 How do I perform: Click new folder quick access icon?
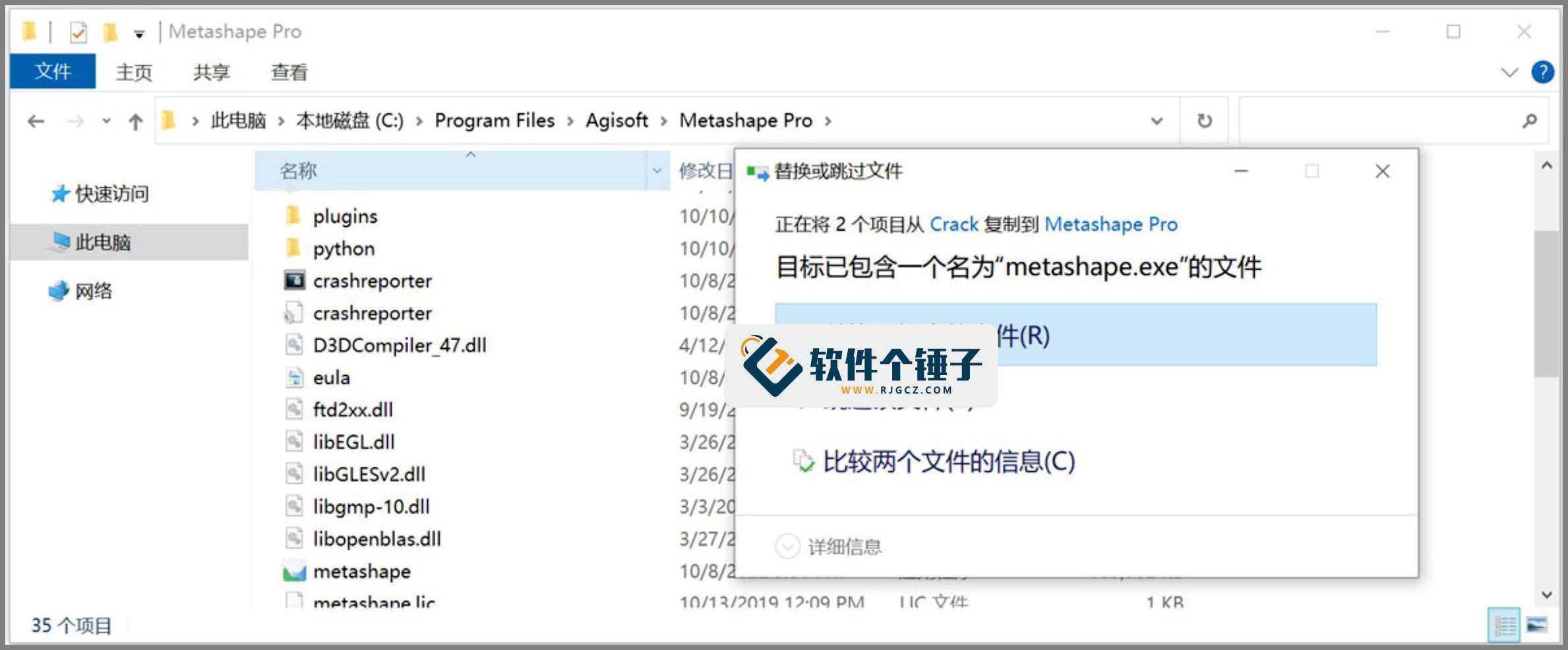click(110, 32)
